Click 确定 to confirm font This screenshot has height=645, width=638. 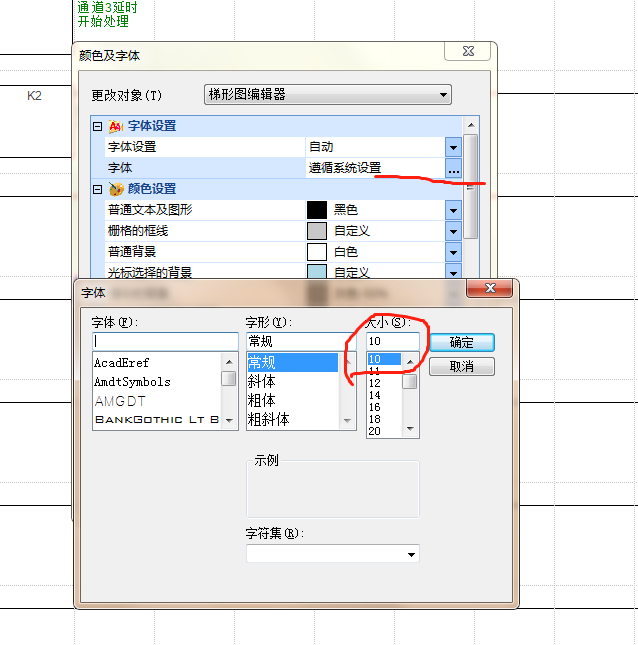462,342
